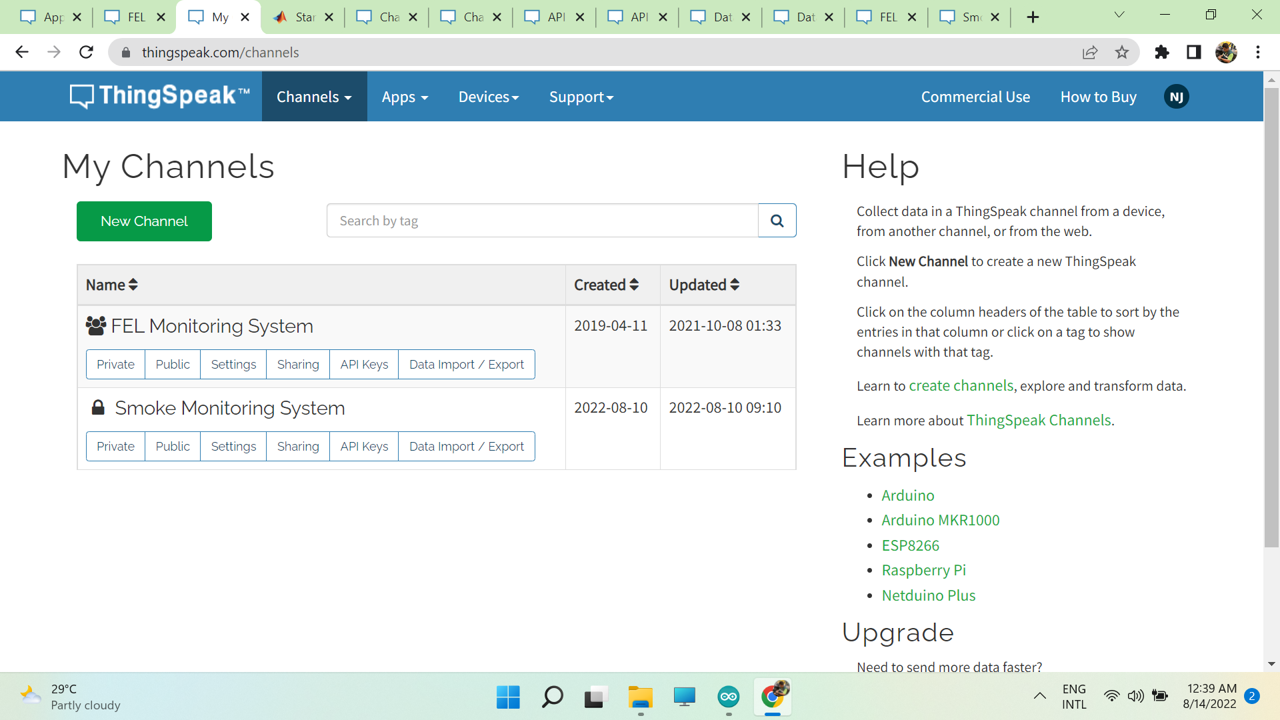This screenshot has height=720, width=1280.
Task: Expand the Devices dropdown menu
Action: point(488,97)
